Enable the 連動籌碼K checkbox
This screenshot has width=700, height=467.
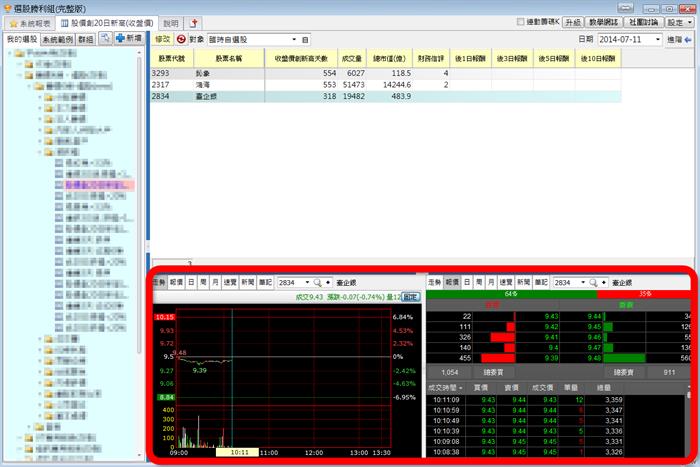pyautogui.click(x=520, y=21)
